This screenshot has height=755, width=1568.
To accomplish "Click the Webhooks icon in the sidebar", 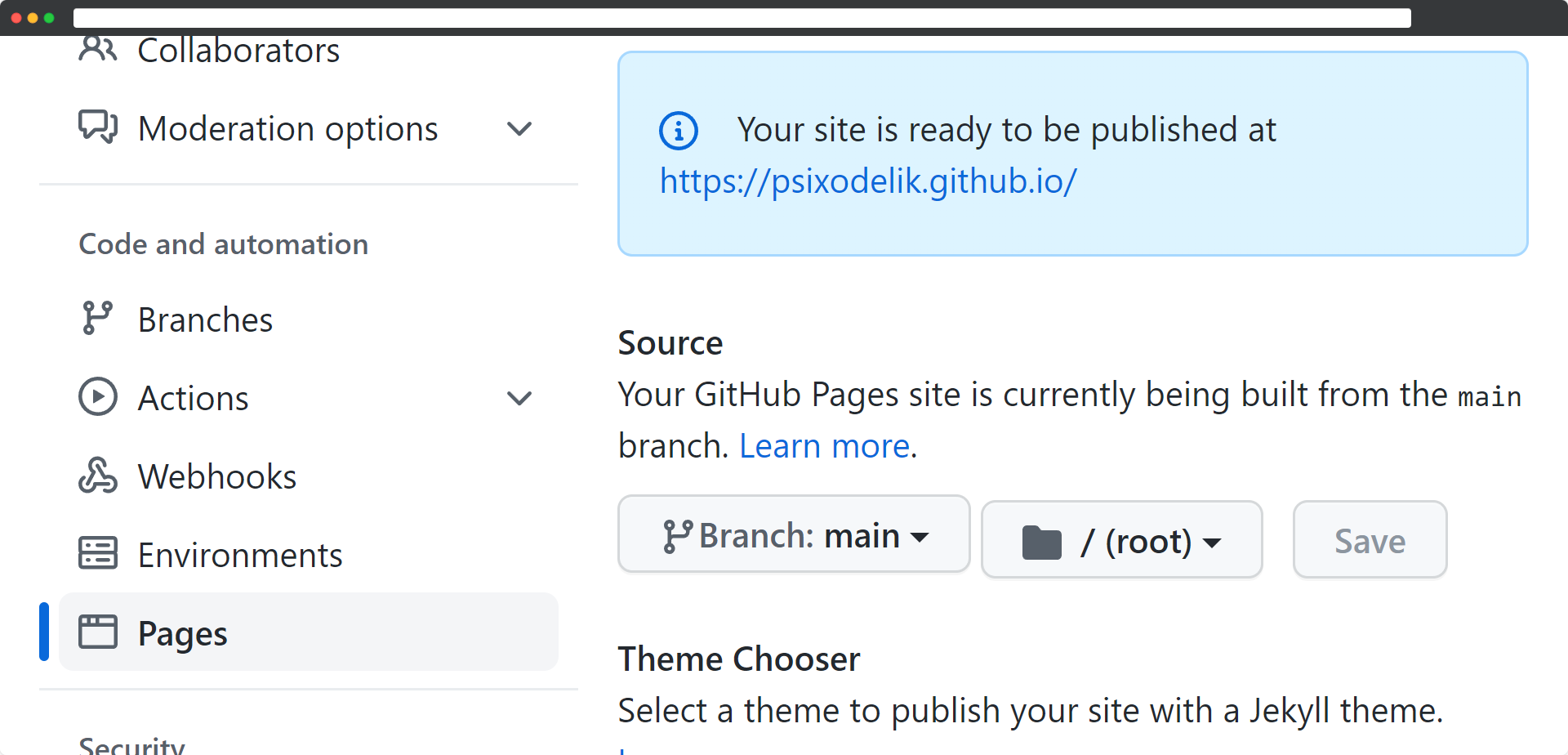I will 97,476.
